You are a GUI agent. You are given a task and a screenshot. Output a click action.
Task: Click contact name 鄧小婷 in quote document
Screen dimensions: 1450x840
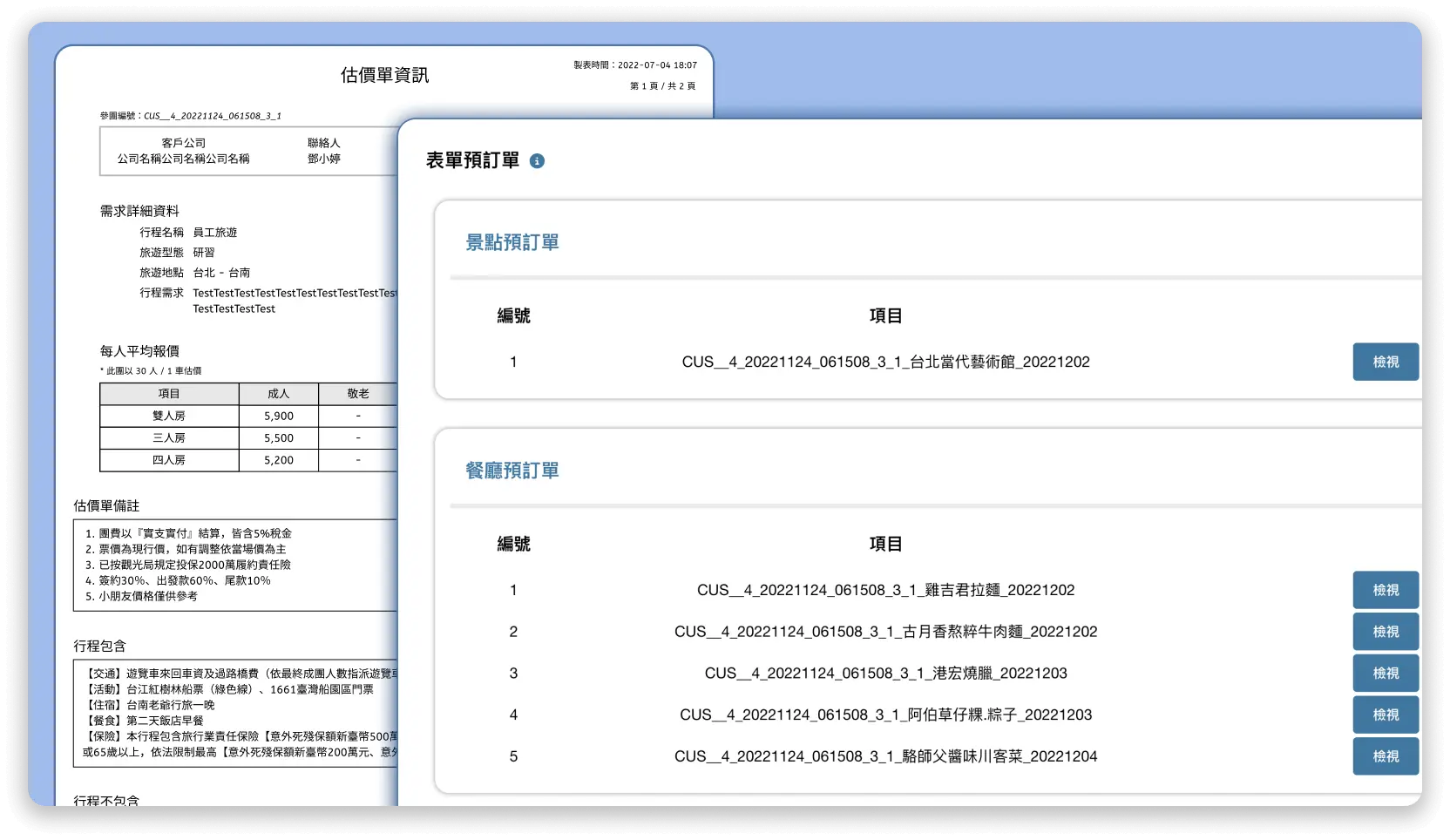click(324, 159)
